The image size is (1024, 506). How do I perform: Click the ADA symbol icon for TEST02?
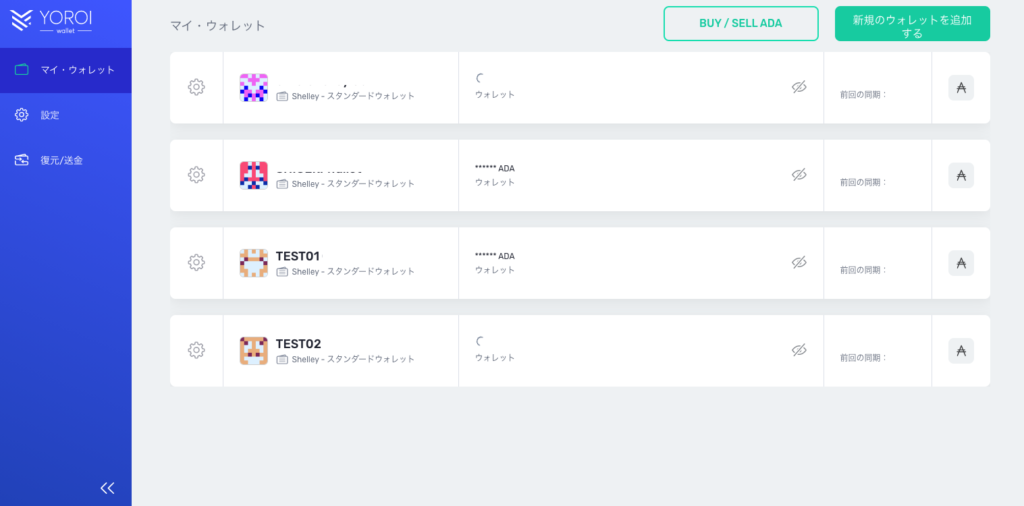pyautogui.click(x=961, y=351)
